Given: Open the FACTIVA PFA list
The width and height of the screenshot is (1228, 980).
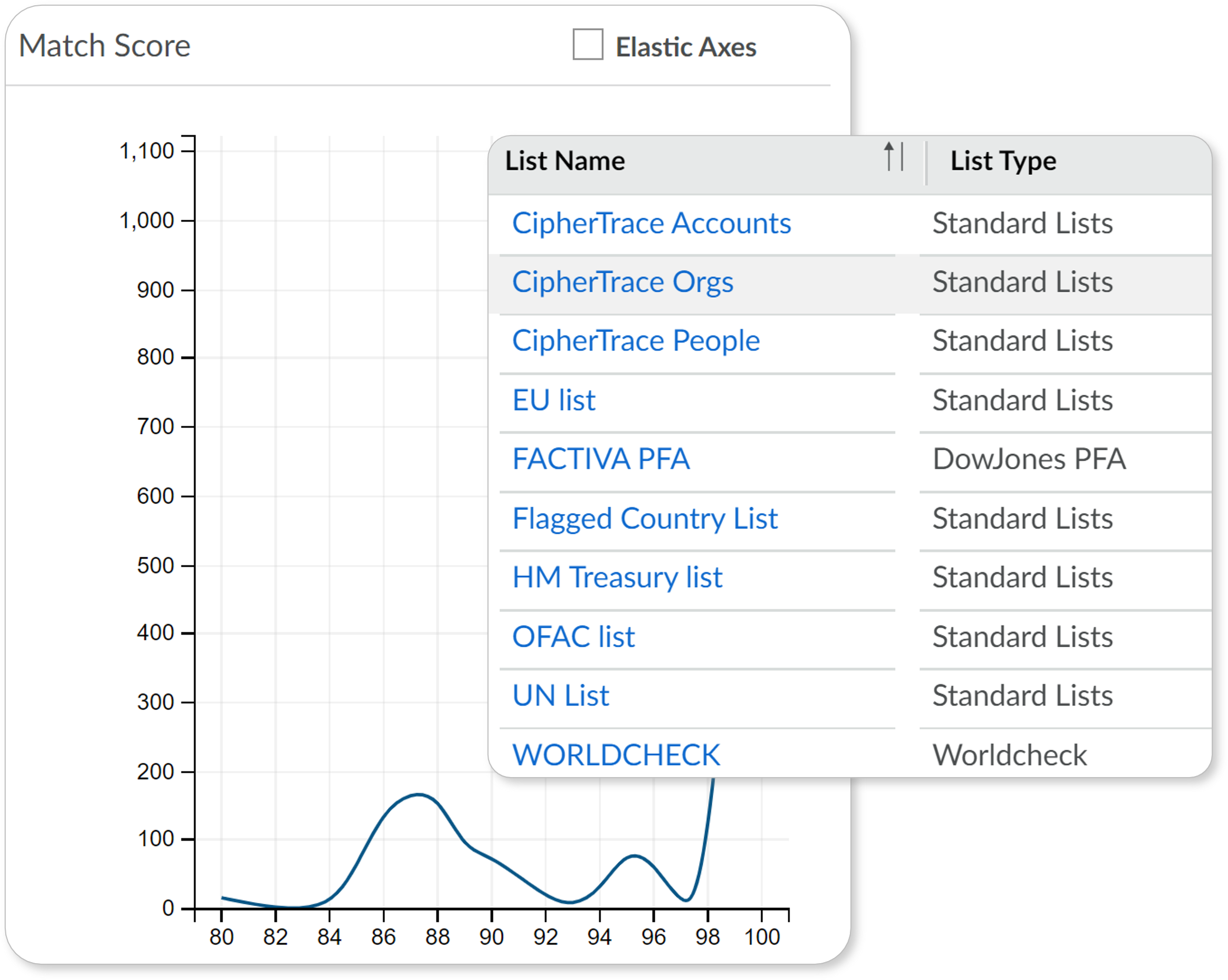Looking at the screenshot, I should point(601,459).
